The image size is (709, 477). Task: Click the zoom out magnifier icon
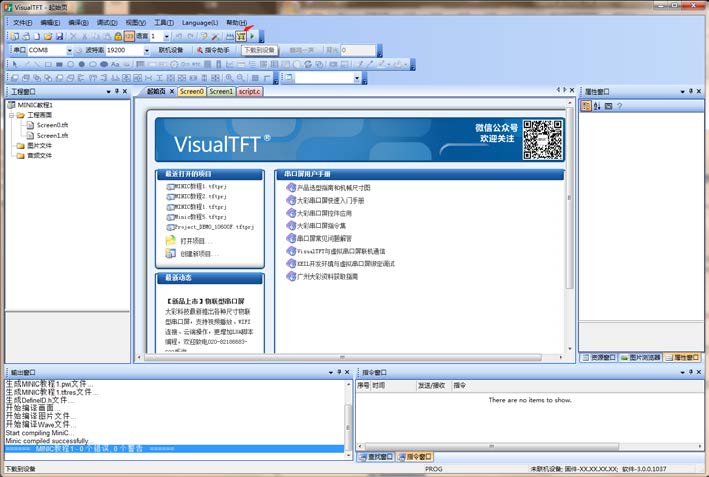coord(241,78)
